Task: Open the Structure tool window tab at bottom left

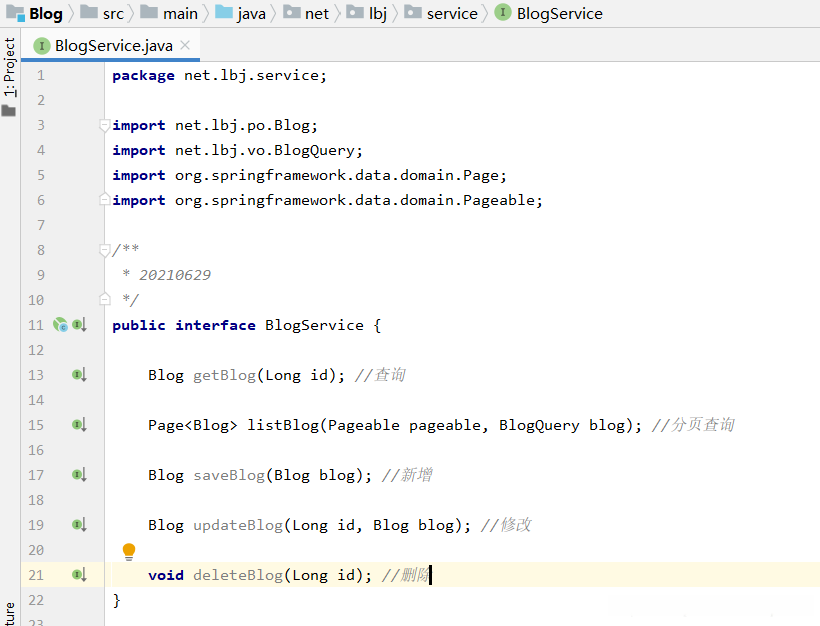Action: coord(9,614)
